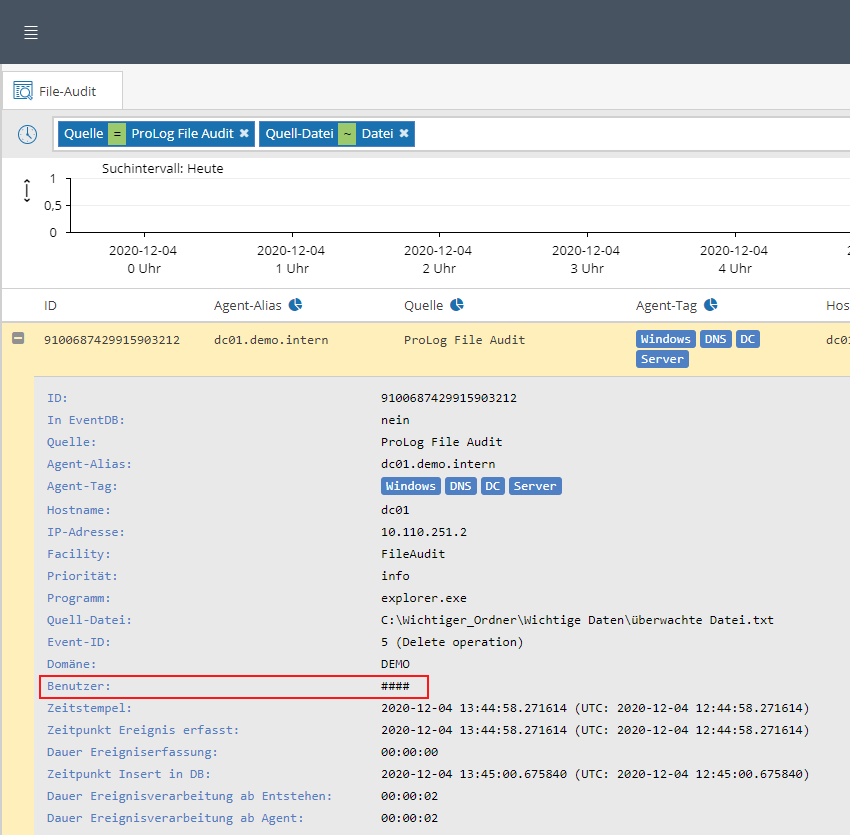Click the clock time interval icon
Viewport: 850px width, 835px height.
pyautogui.click(x=27, y=134)
